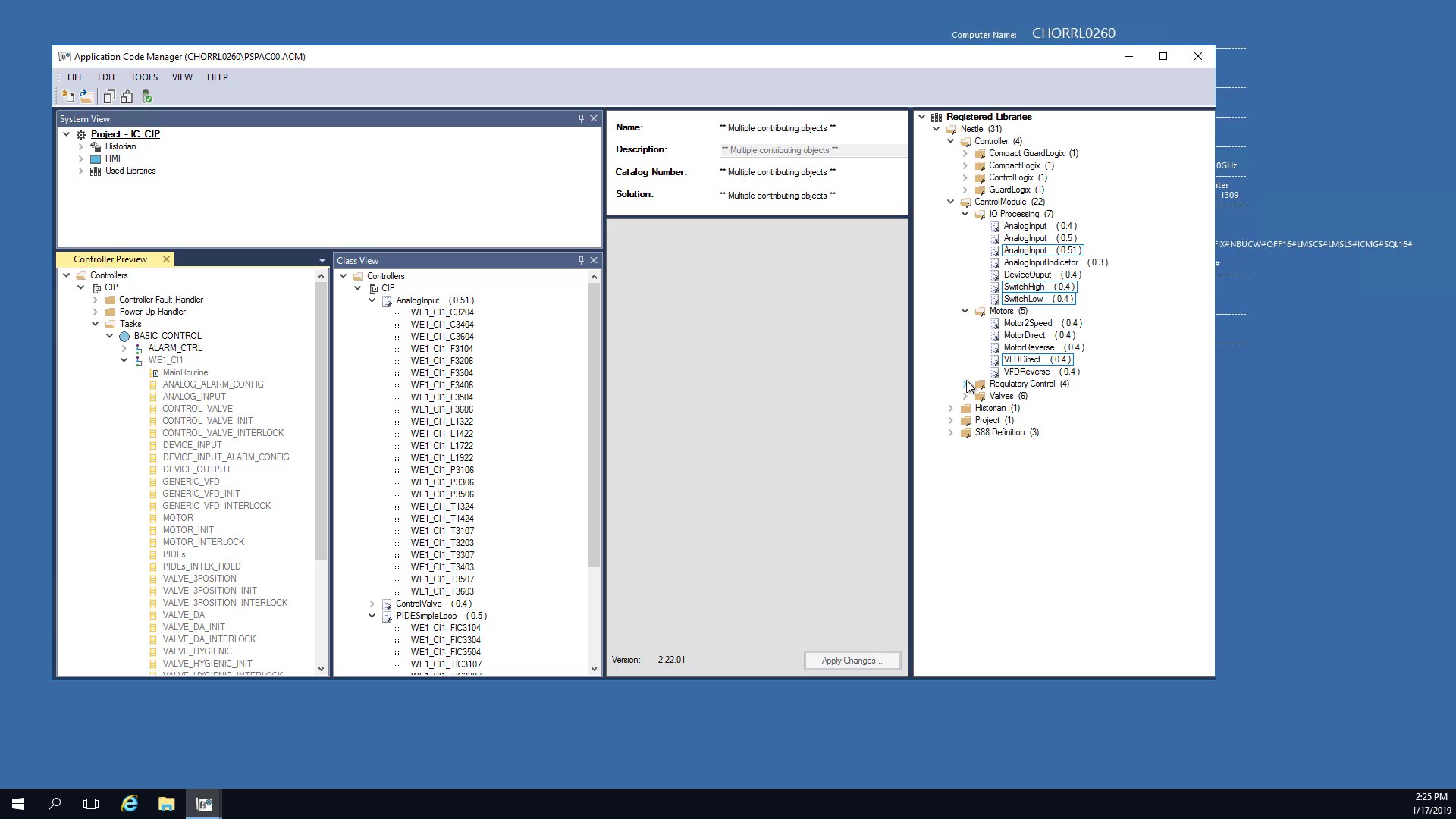The height and width of the screenshot is (819, 1456).
Task: Select AnalogInputIndicator (0.3) library object
Action: (1055, 262)
